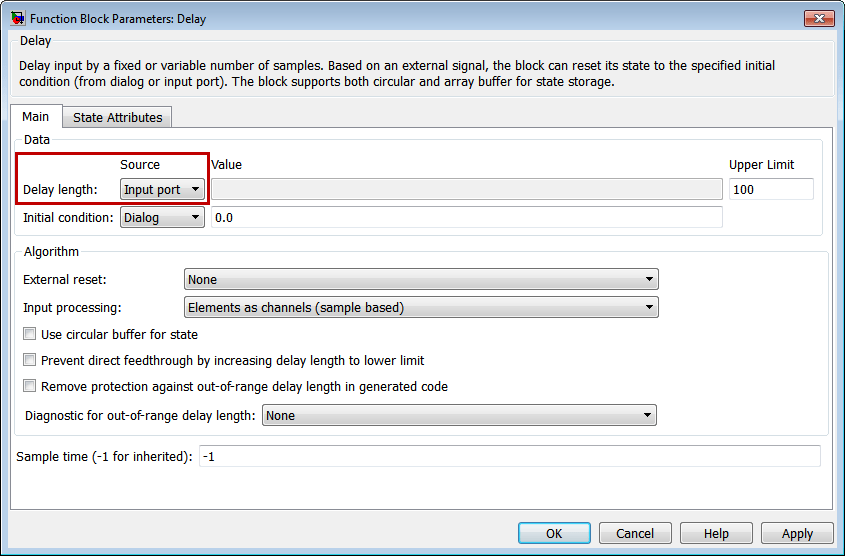The image size is (845, 556).
Task: Open Initial condition Source dropdown
Action: [162, 217]
